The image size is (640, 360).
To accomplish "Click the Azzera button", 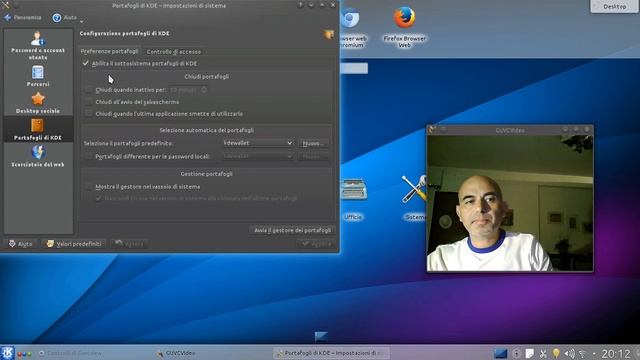I will [x=129, y=244].
